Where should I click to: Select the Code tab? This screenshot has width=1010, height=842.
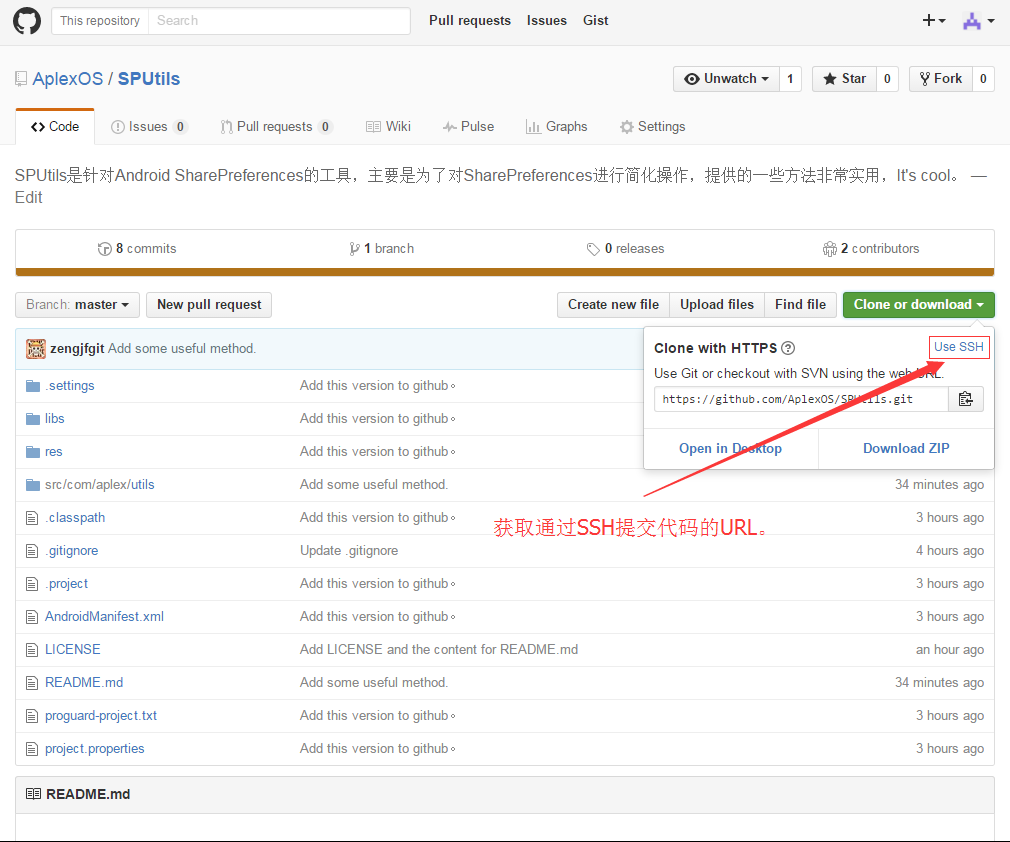[55, 127]
